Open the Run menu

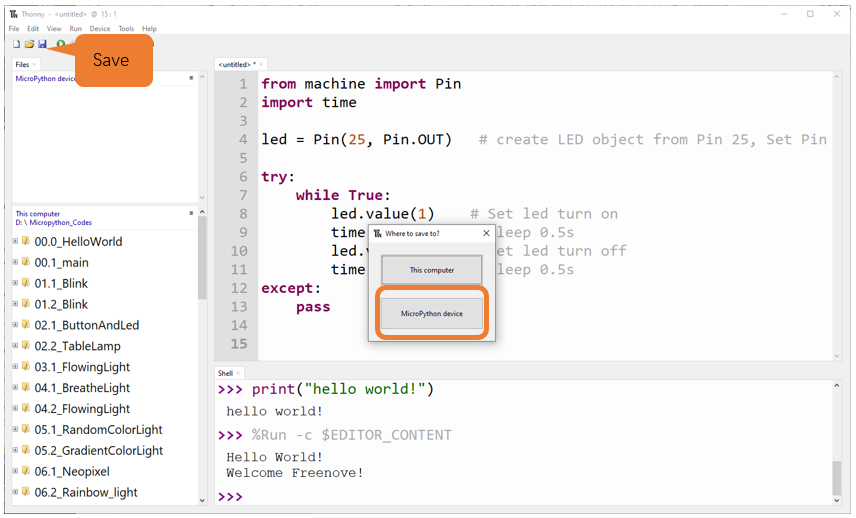point(75,28)
